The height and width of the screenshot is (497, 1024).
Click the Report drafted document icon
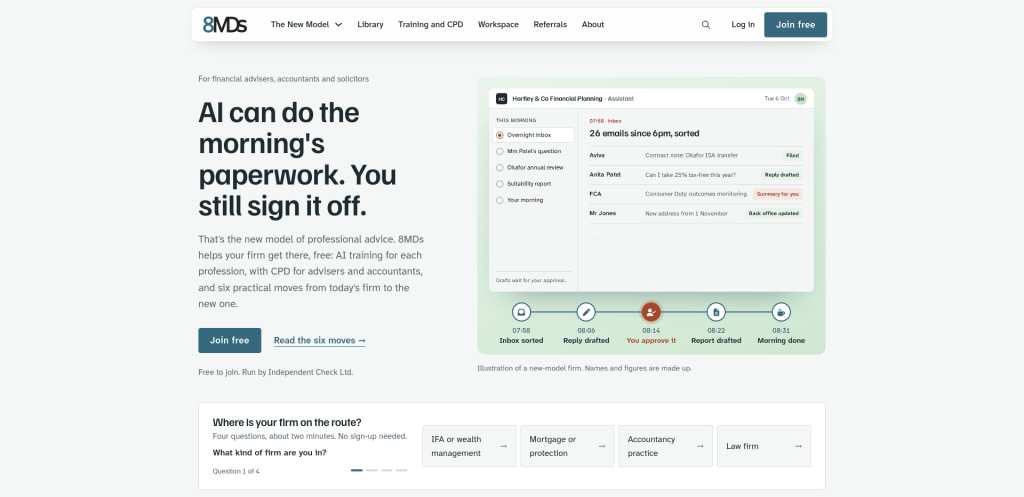point(716,312)
